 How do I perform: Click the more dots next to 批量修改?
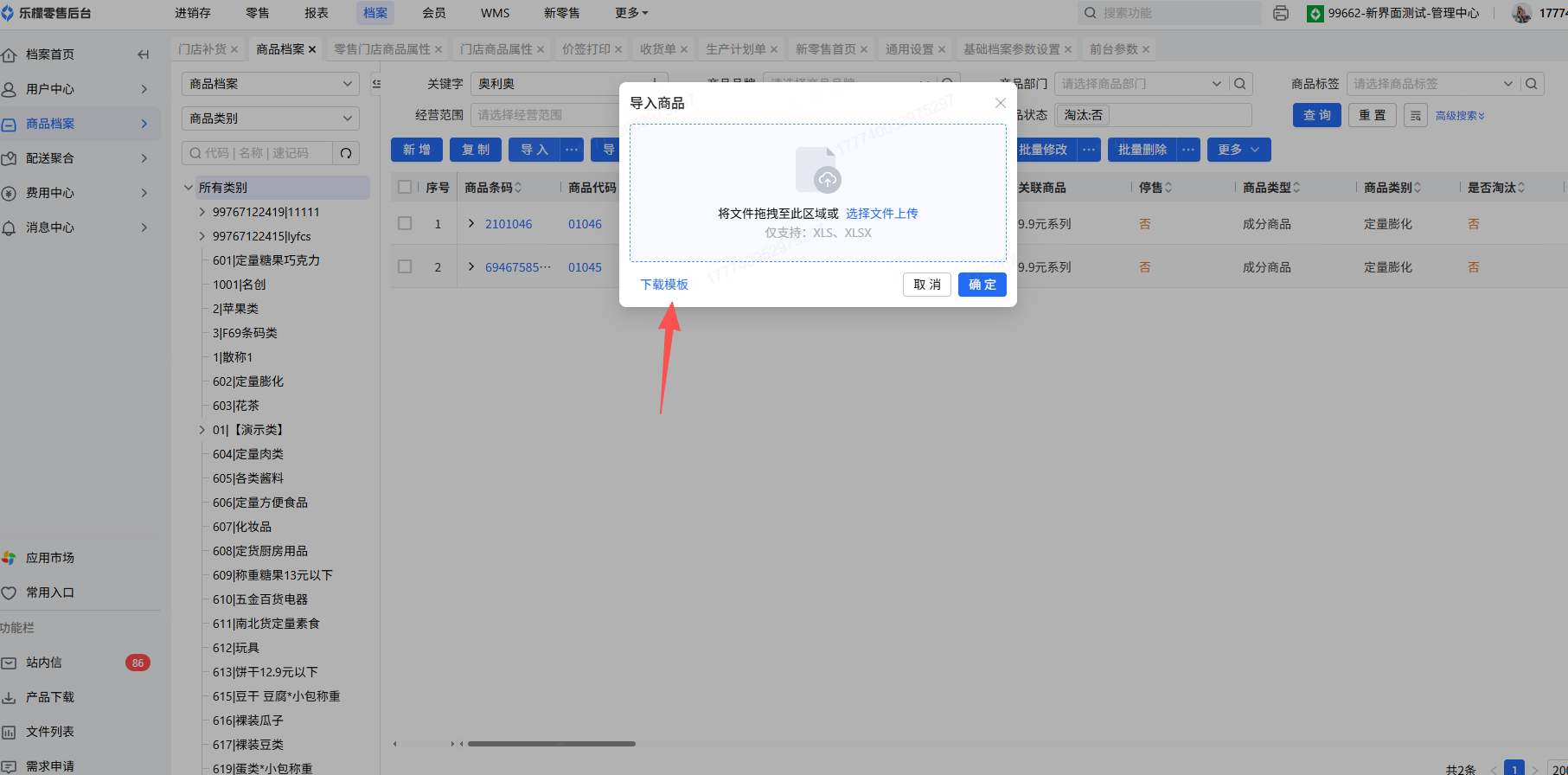1089,150
